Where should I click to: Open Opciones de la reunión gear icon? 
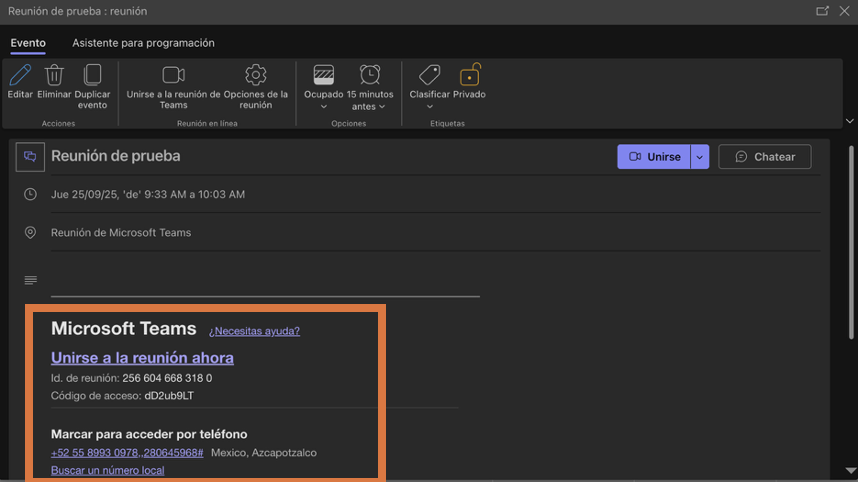(256, 75)
